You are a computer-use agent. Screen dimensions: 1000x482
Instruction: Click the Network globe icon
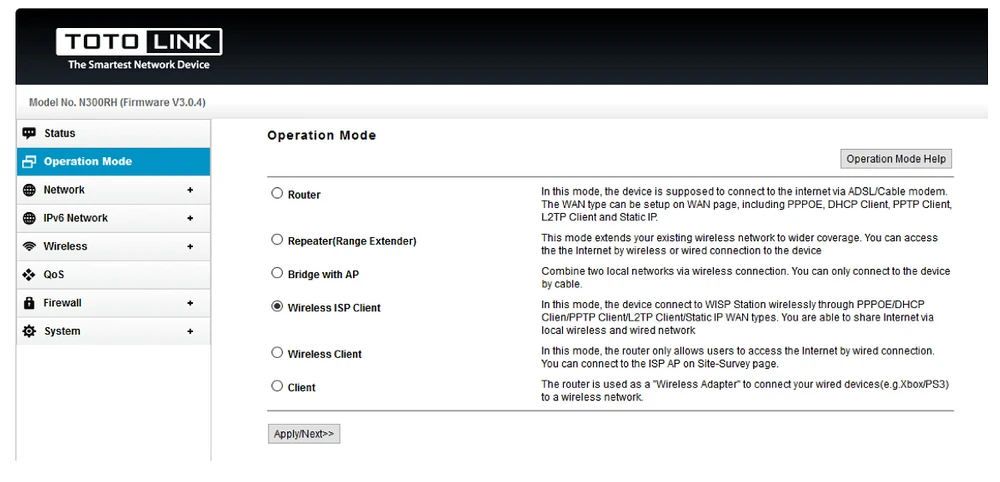click(29, 190)
